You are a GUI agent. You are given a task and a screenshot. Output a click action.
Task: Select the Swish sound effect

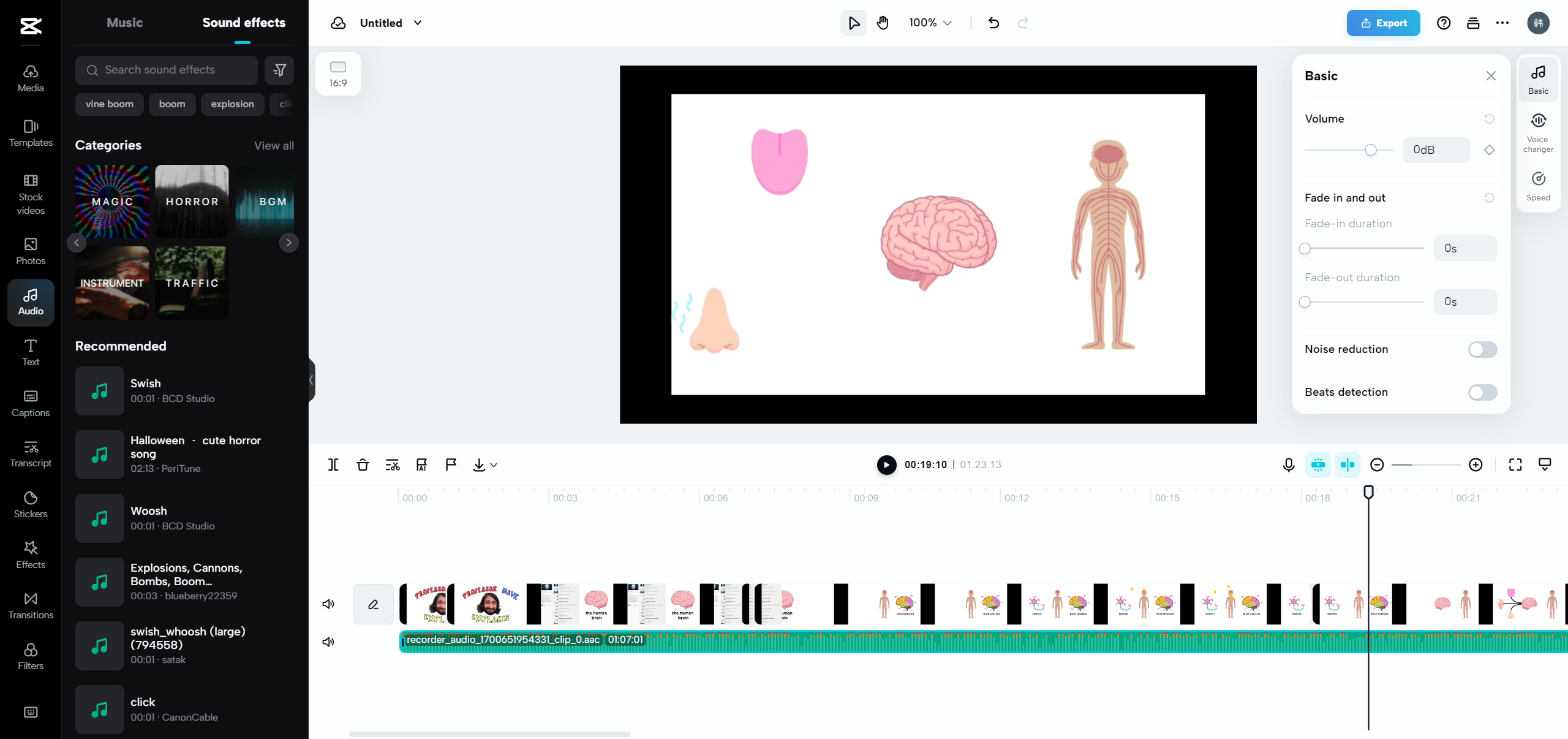(171, 390)
